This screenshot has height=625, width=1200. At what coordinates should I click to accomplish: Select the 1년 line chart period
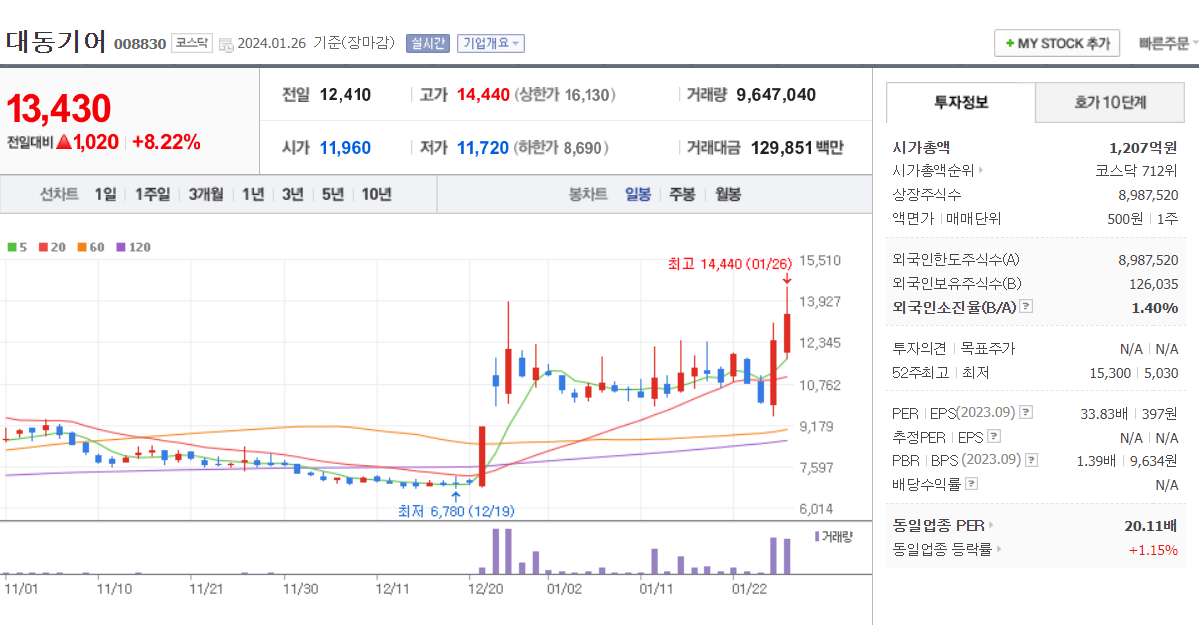[253, 194]
